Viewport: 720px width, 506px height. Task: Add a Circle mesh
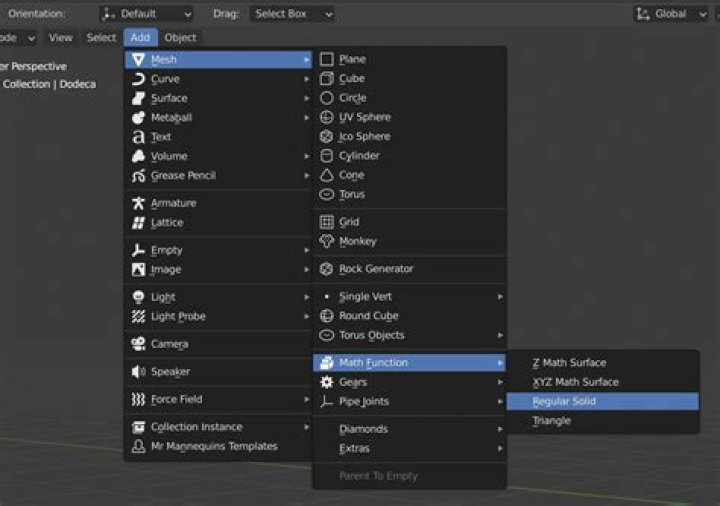click(409, 98)
